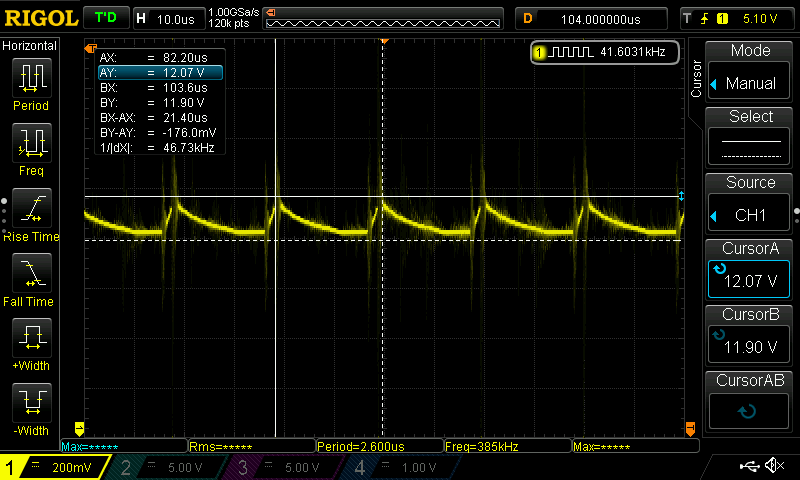The height and width of the screenshot is (480, 800).
Task: Select the Rise Time measurement icon
Action: click(x=32, y=208)
